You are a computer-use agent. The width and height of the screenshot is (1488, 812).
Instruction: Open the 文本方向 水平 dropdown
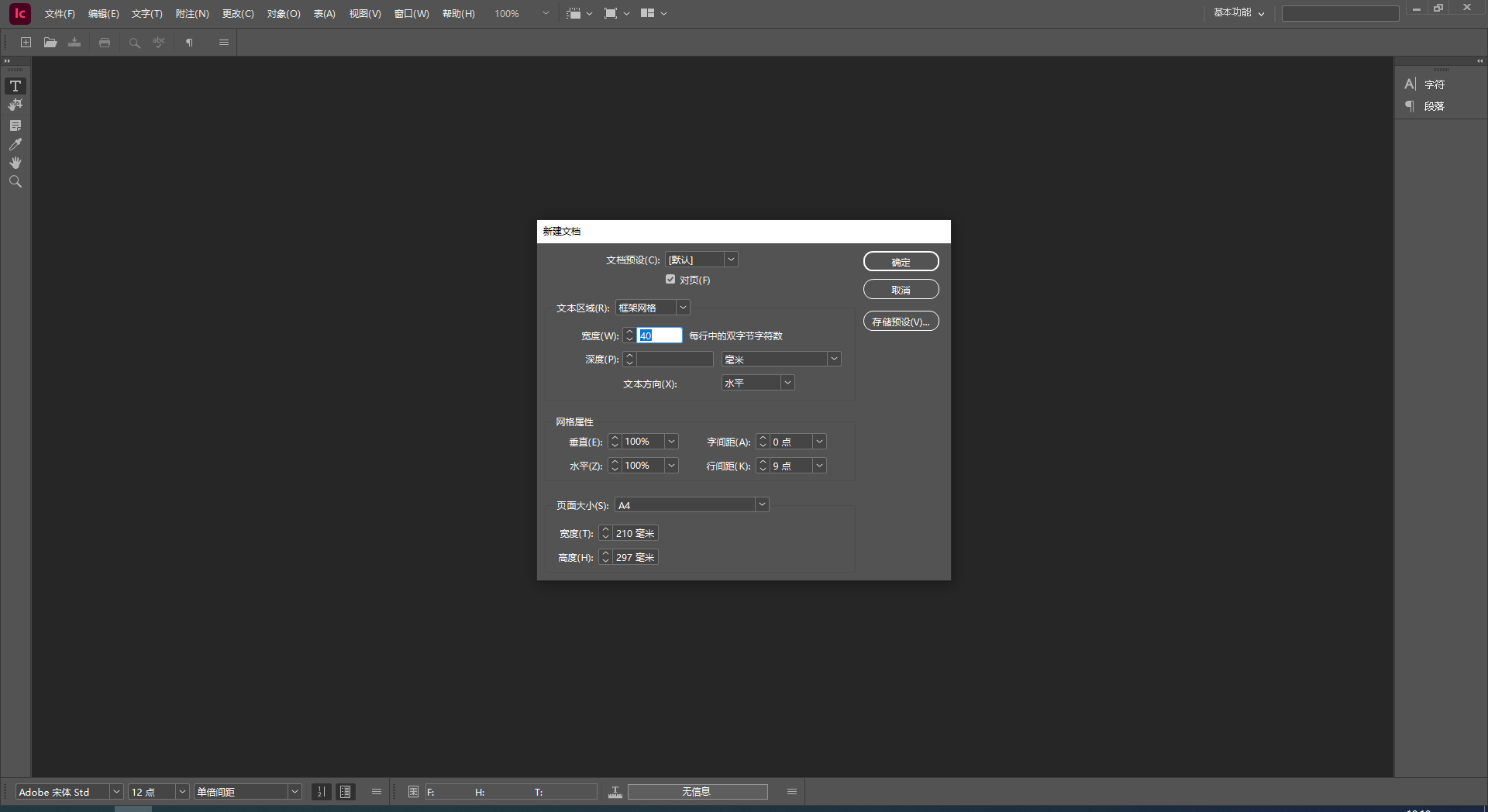tap(758, 383)
